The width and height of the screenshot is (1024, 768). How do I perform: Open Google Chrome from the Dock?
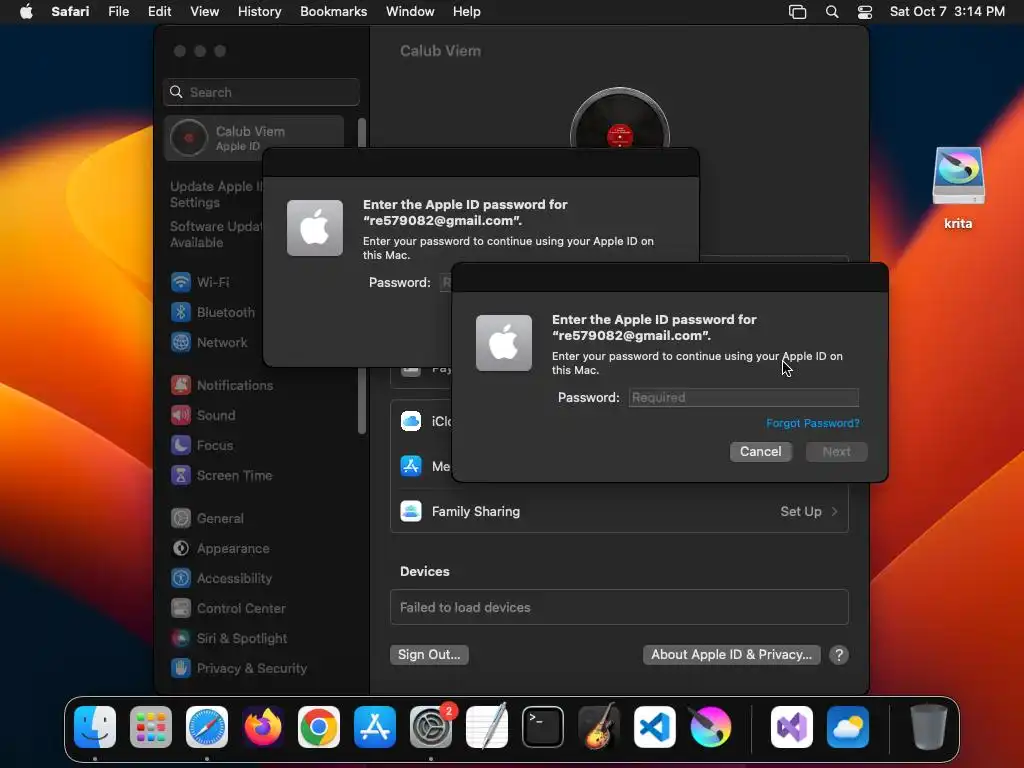[319, 727]
